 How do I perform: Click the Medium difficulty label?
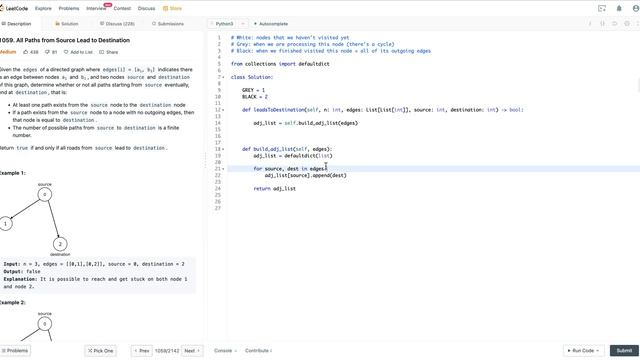click(8, 52)
